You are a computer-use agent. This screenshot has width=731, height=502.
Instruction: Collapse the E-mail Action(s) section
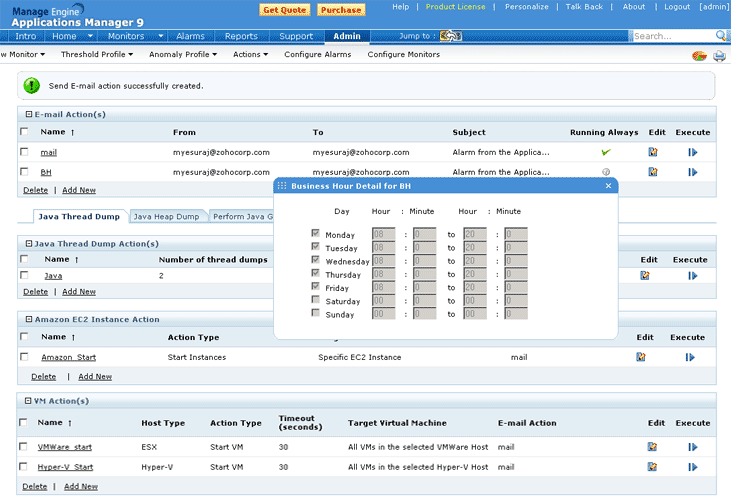(x=28, y=114)
